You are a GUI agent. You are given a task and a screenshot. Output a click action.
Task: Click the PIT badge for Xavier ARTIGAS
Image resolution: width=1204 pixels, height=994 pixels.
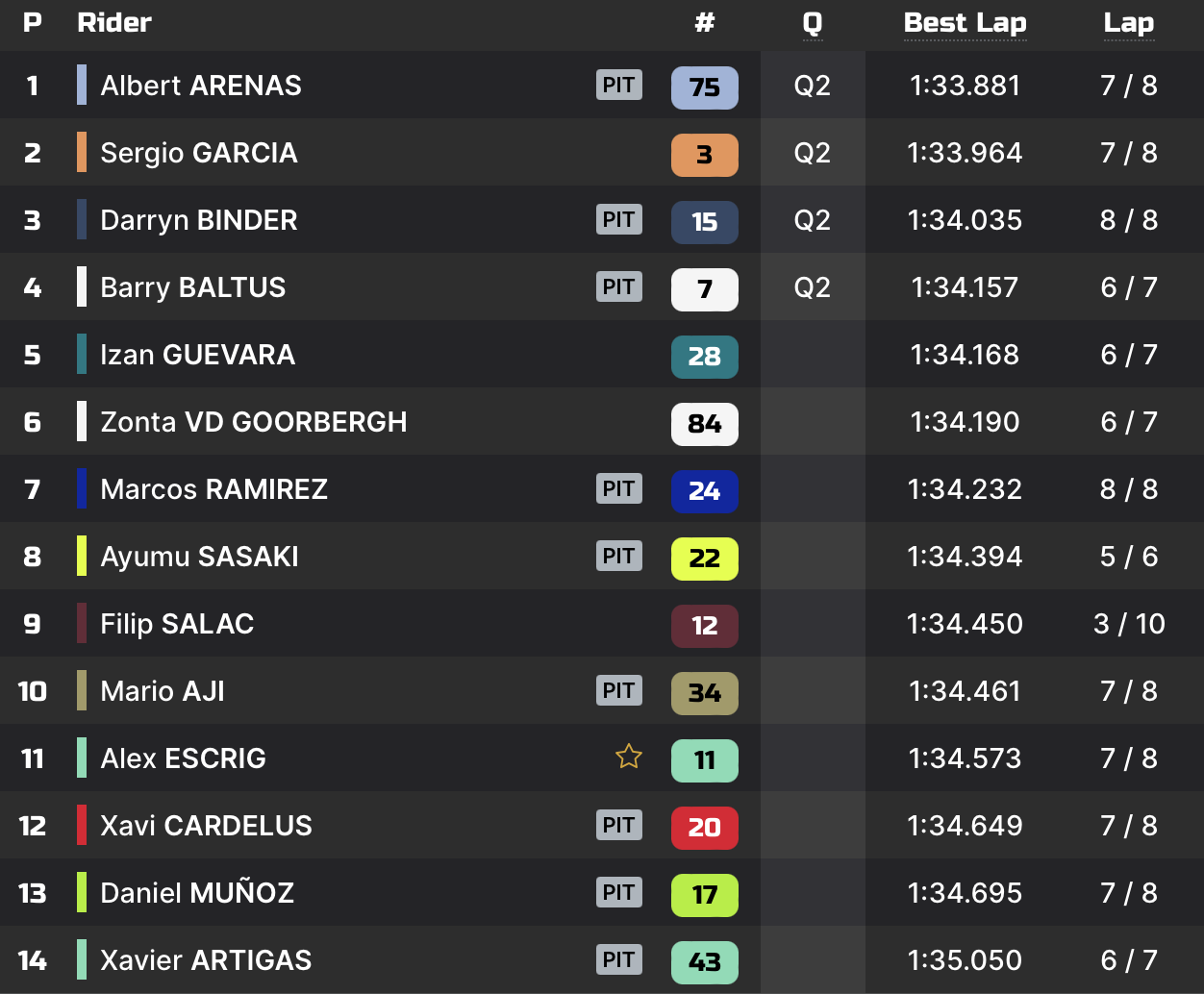(x=618, y=960)
